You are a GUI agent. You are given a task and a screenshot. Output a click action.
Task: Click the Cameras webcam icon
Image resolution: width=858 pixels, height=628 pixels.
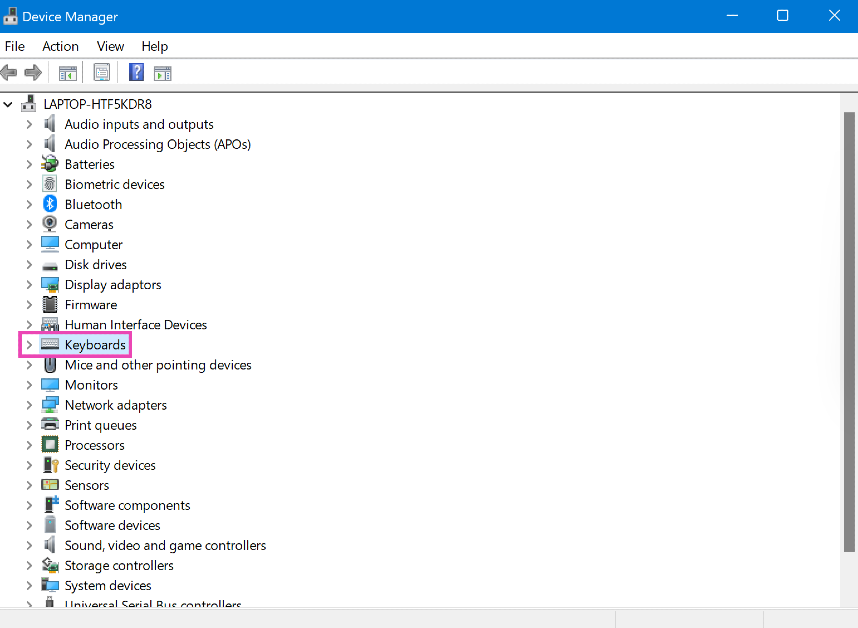pos(50,224)
